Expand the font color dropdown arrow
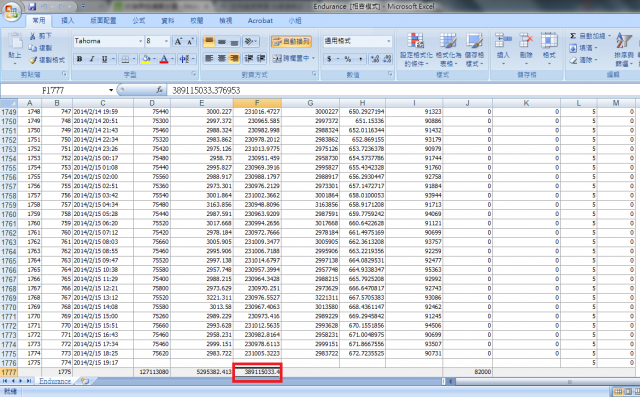640x397 pixels. pos(172,59)
